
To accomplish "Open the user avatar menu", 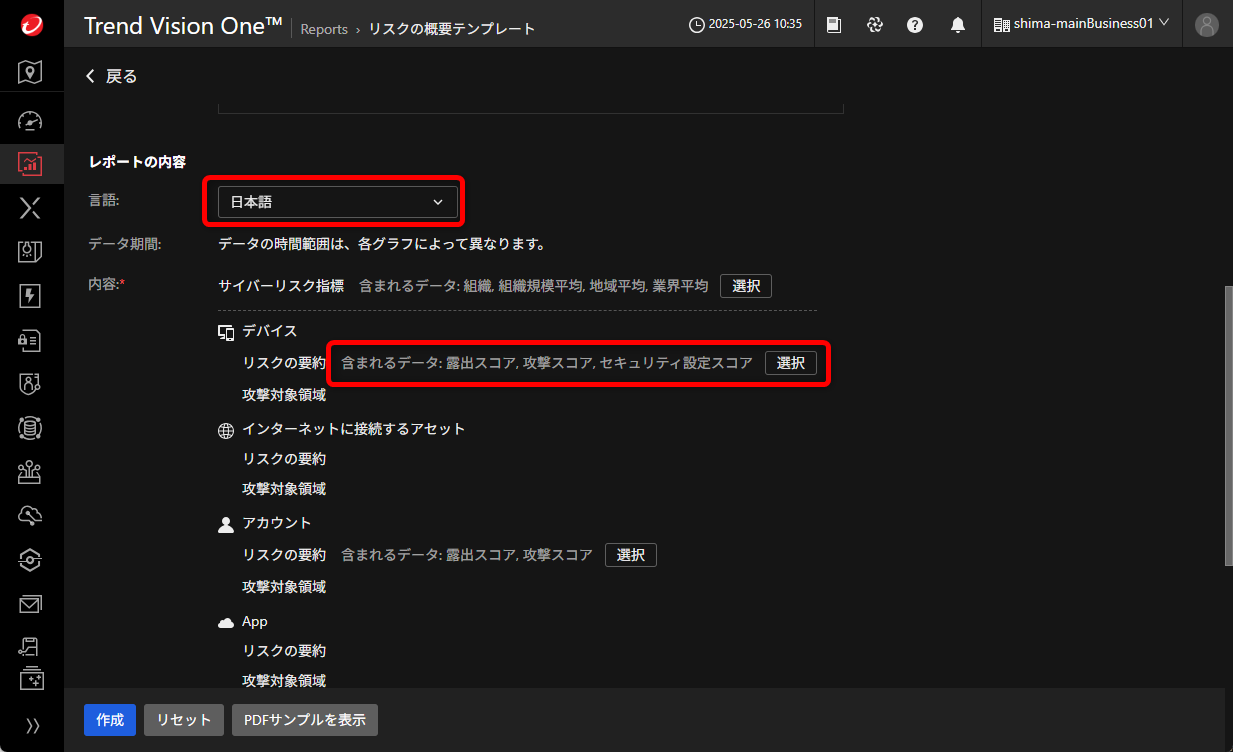I will coord(1207,25).
